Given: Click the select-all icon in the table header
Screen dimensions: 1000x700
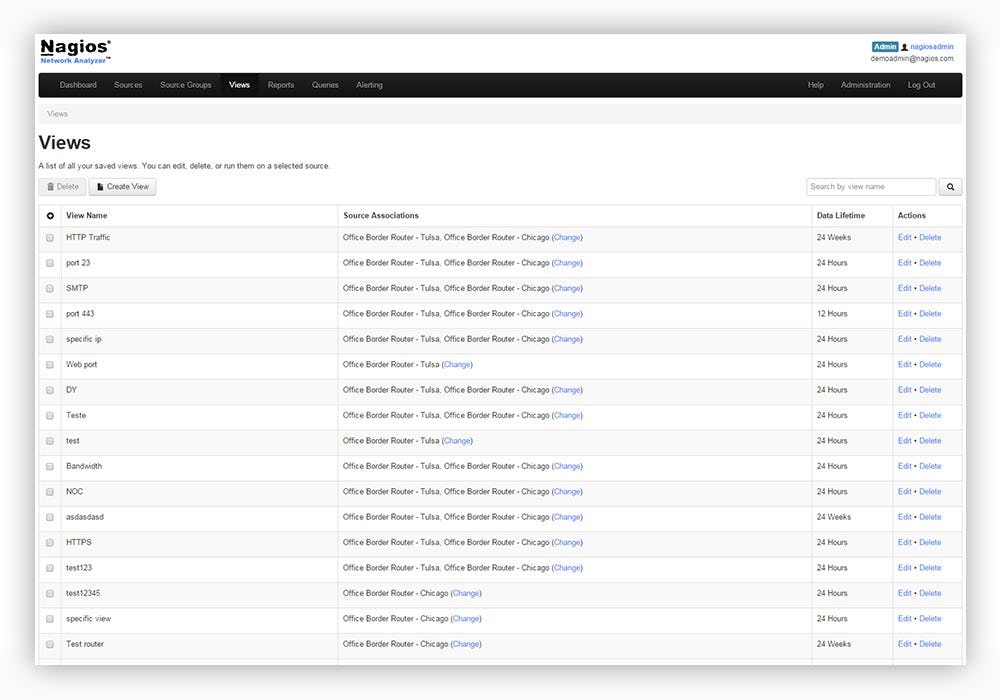Looking at the screenshot, I should (49, 215).
